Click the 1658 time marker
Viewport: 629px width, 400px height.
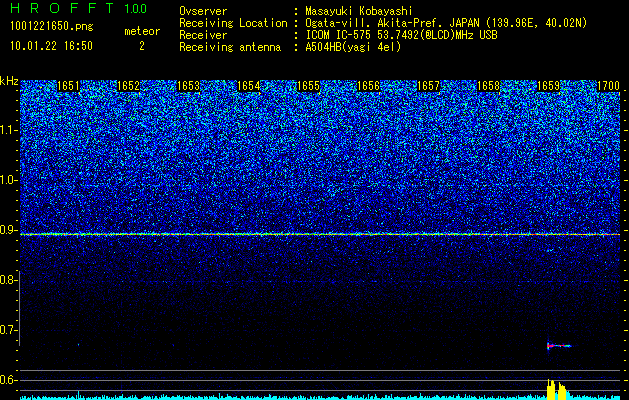pyautogui.click(x=488, y=86)
